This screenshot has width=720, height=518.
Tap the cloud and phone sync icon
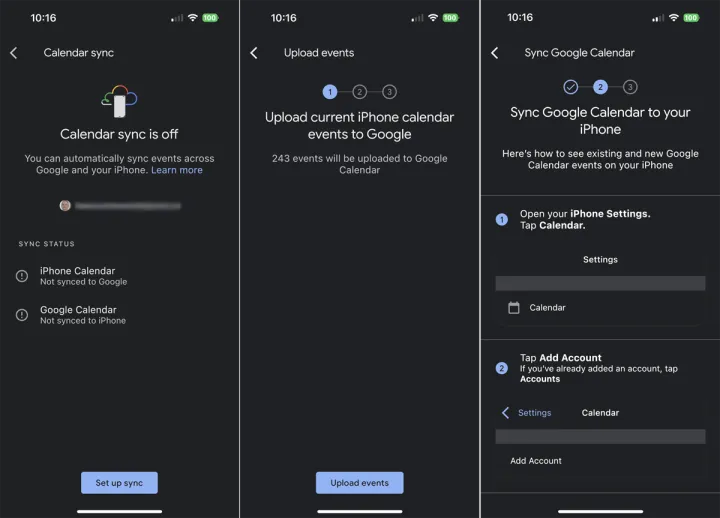[x=119, y=101]
